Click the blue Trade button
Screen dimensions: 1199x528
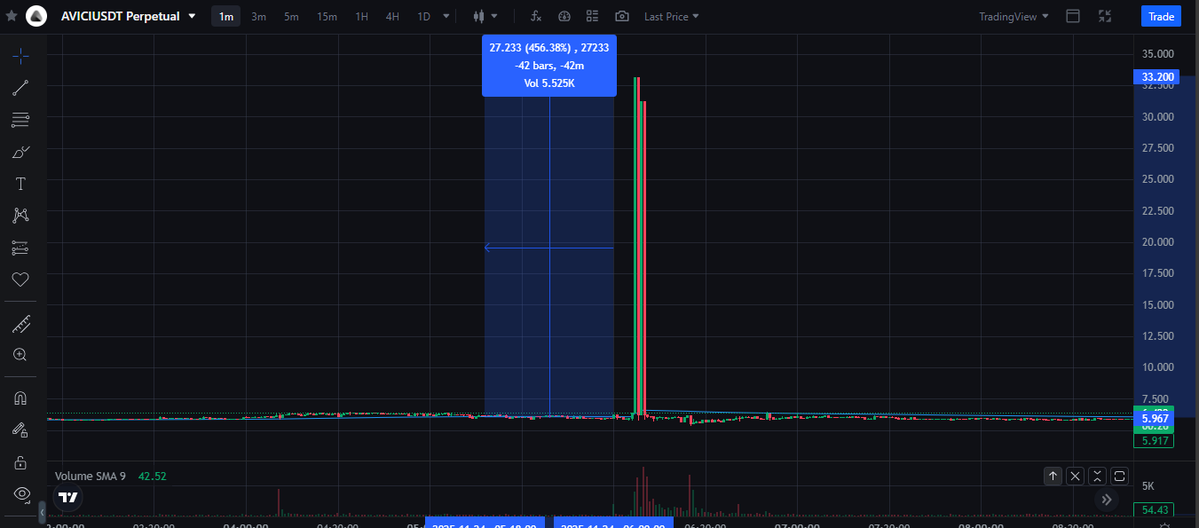point(1161,16)
